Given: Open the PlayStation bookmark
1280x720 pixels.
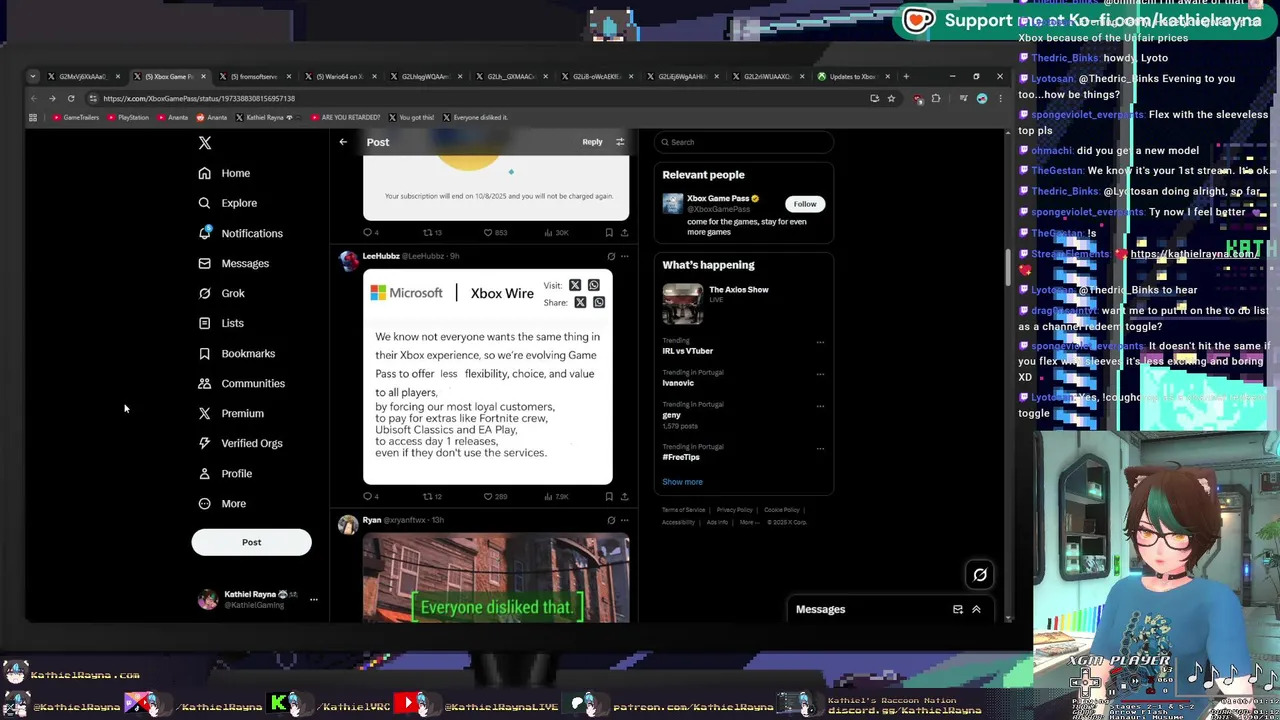Looking at the screenshot, I should pos(128,117).
